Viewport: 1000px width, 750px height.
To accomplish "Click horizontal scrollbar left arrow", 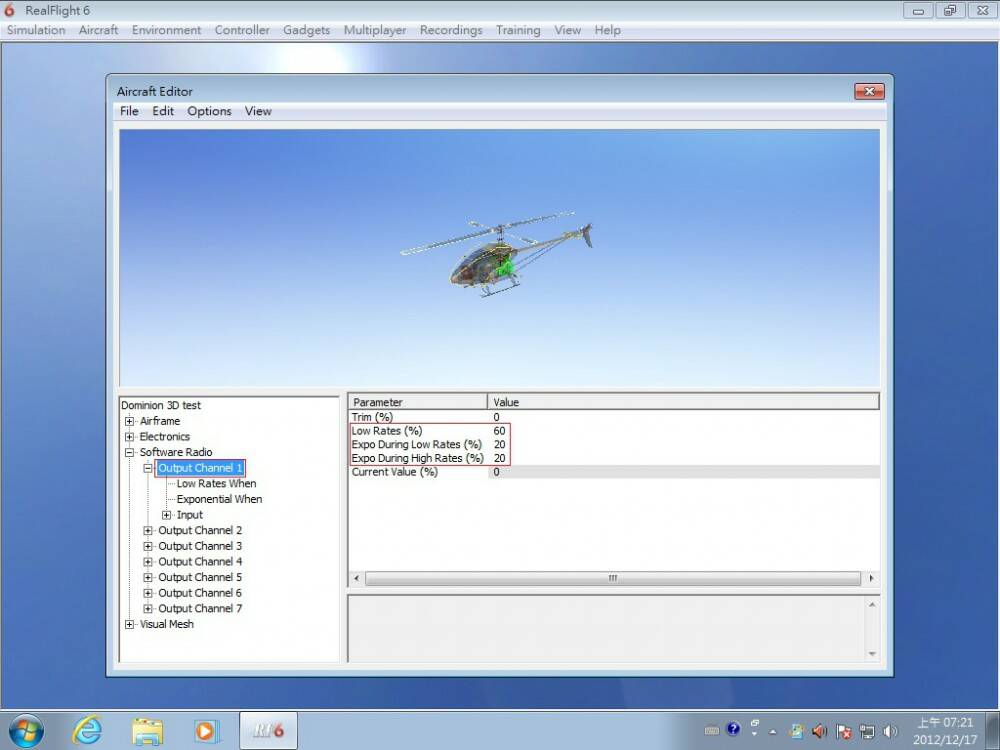I will [357, 578].
